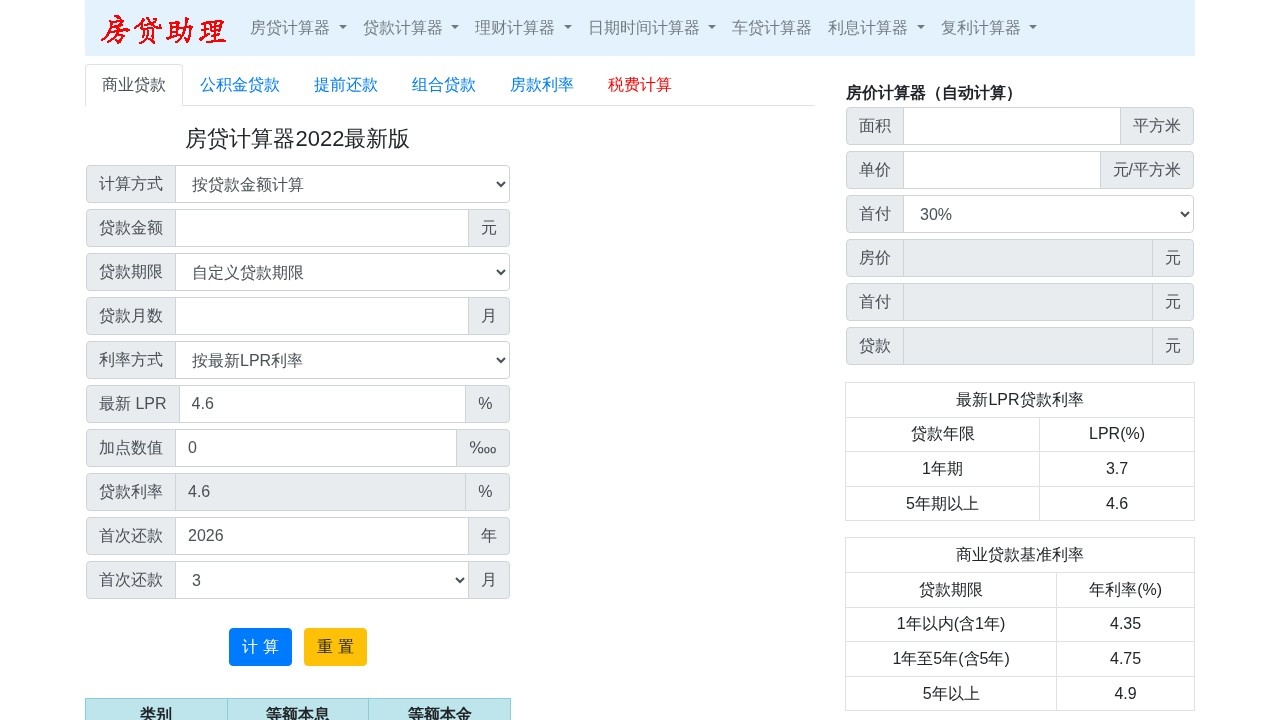
Task: Open the 复利计算器 nav dropdown
Action: click(988, 28)
